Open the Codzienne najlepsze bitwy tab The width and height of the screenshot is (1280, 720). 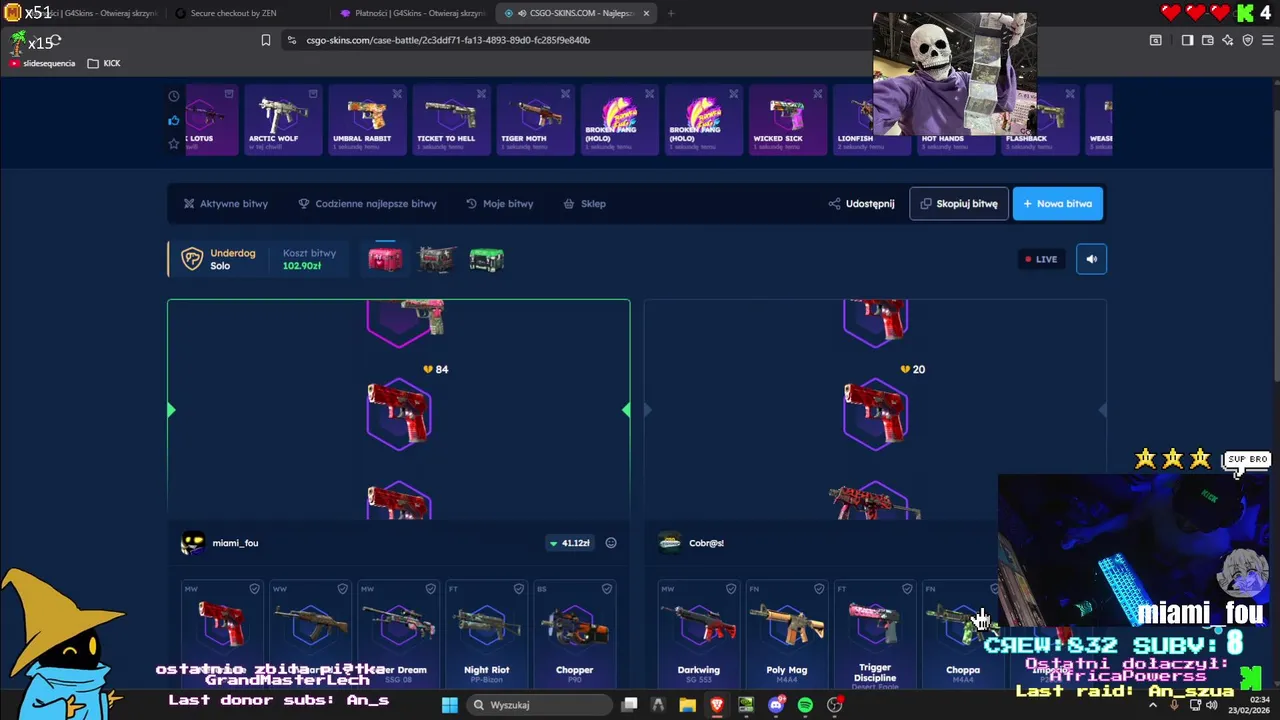coord(367,203)
